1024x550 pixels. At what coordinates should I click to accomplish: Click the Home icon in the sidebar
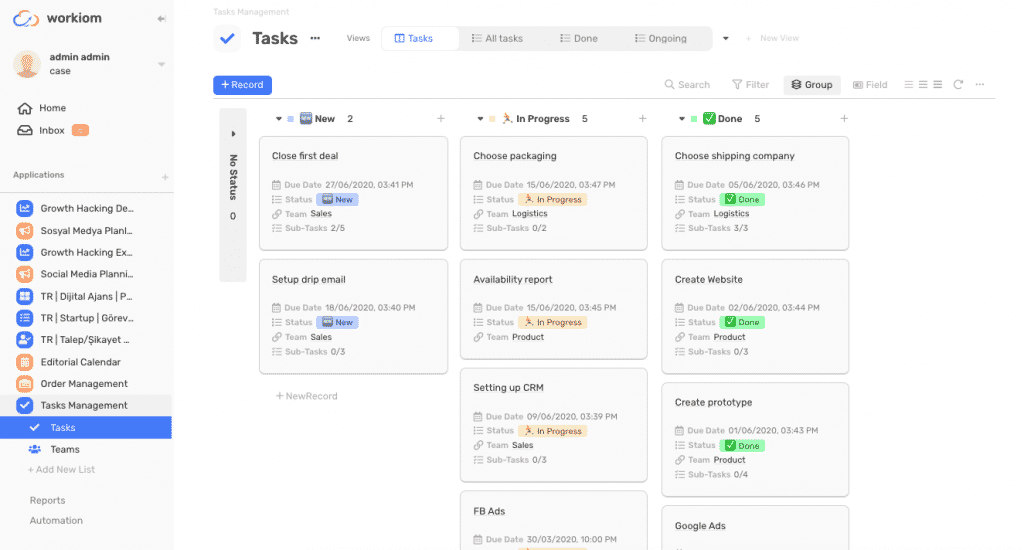pos(25,108)
